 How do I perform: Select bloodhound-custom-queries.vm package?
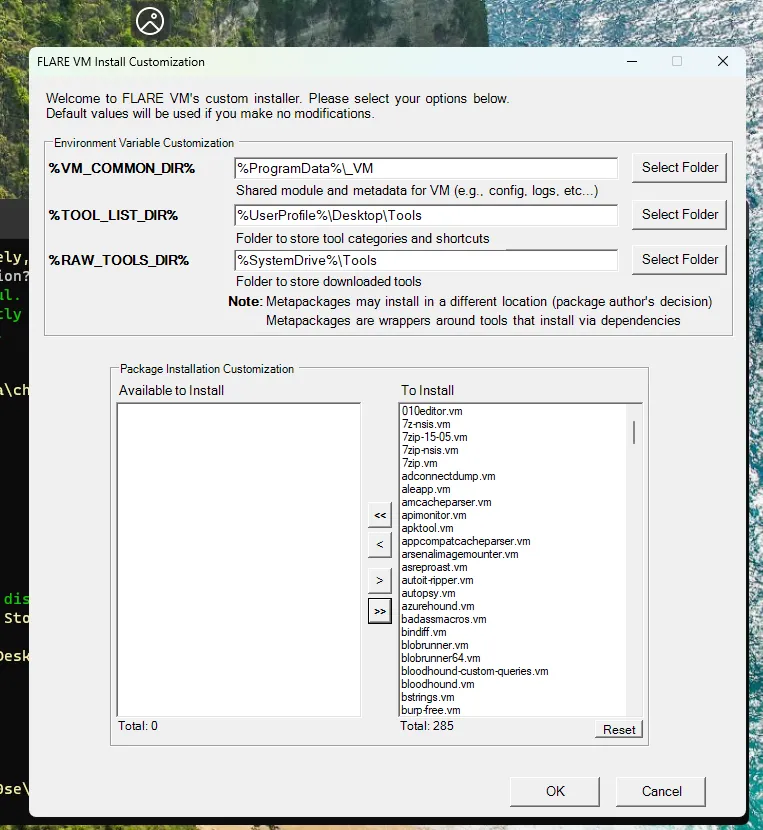pos(475,671)
